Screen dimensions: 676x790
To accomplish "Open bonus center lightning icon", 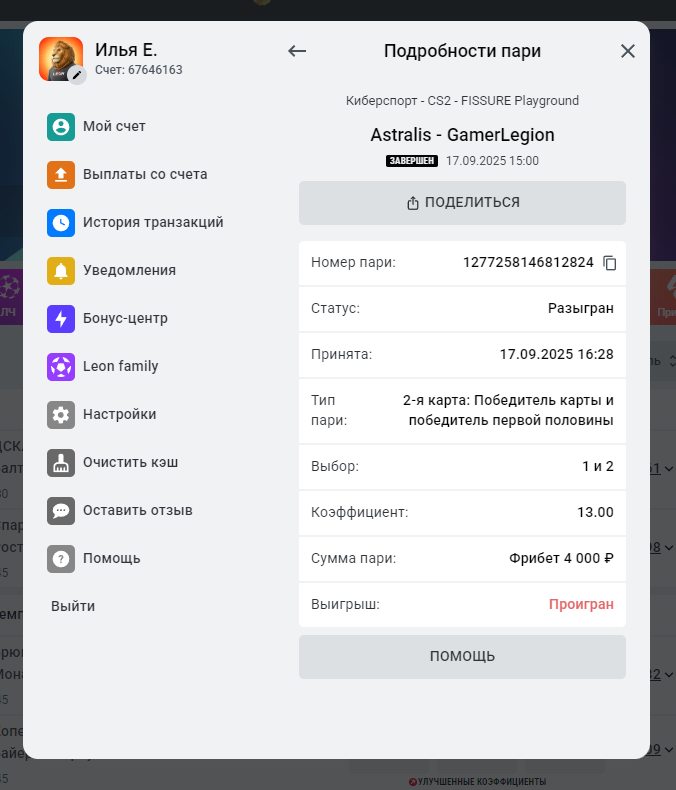I will pyautogui.click(x=61, y=319).
